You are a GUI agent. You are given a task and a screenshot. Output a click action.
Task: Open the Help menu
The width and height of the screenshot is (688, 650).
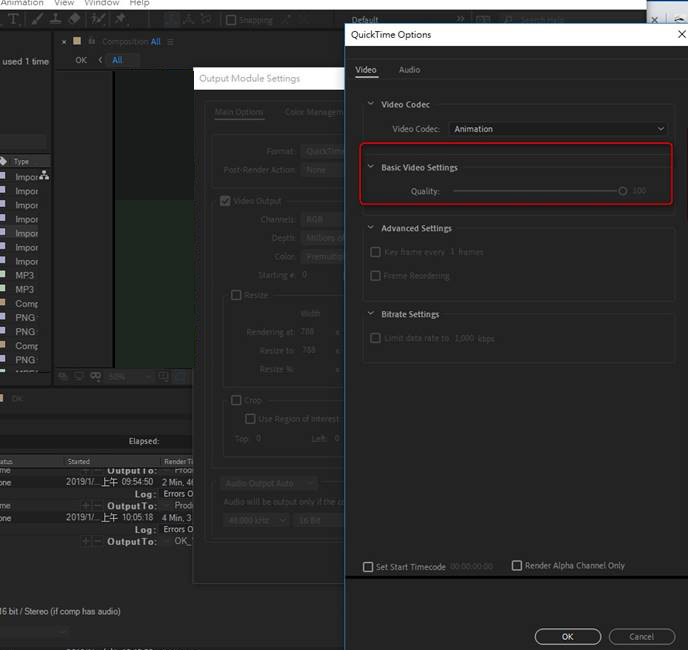140,3
